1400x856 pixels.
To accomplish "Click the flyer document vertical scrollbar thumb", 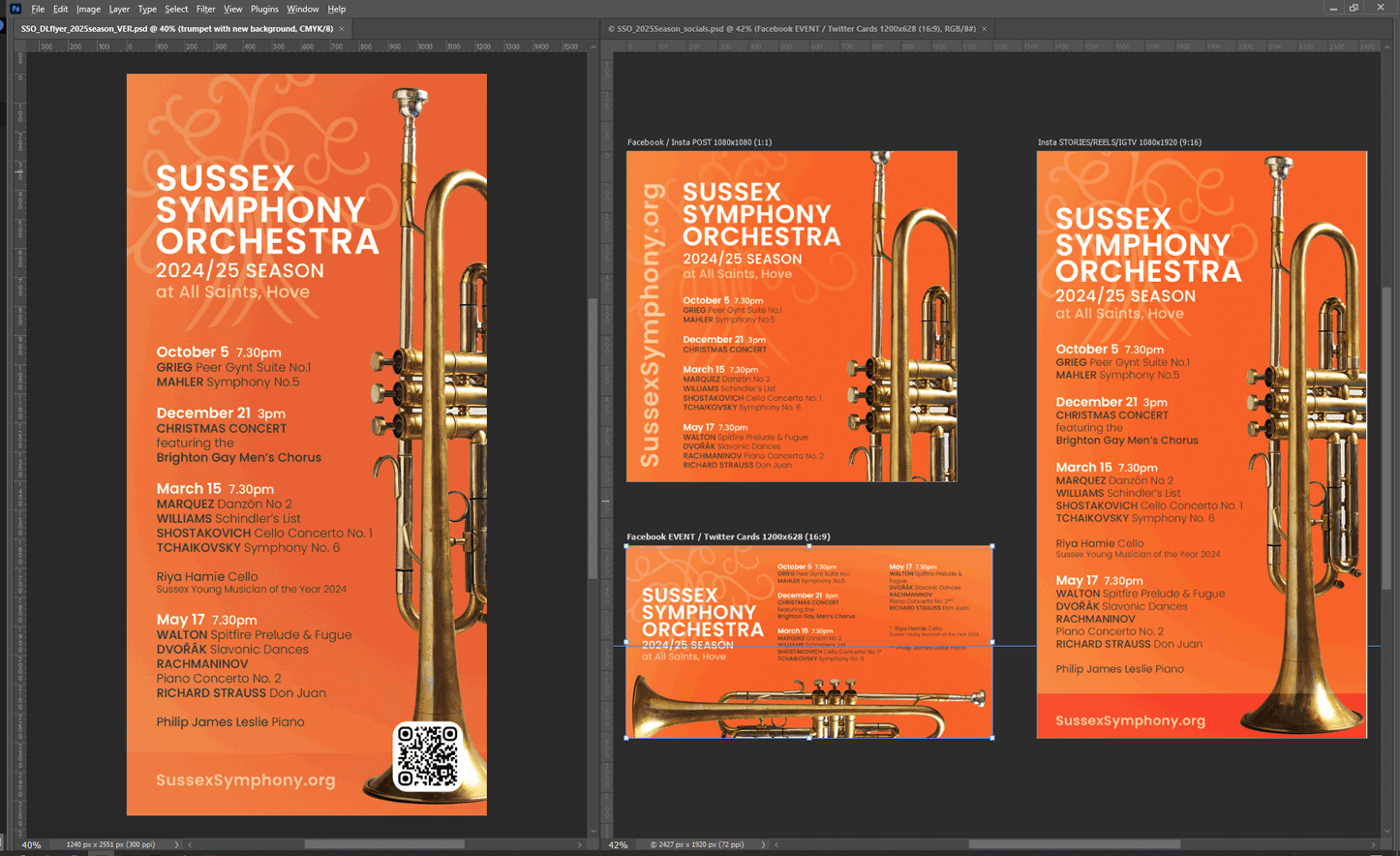I will (593, 438).
